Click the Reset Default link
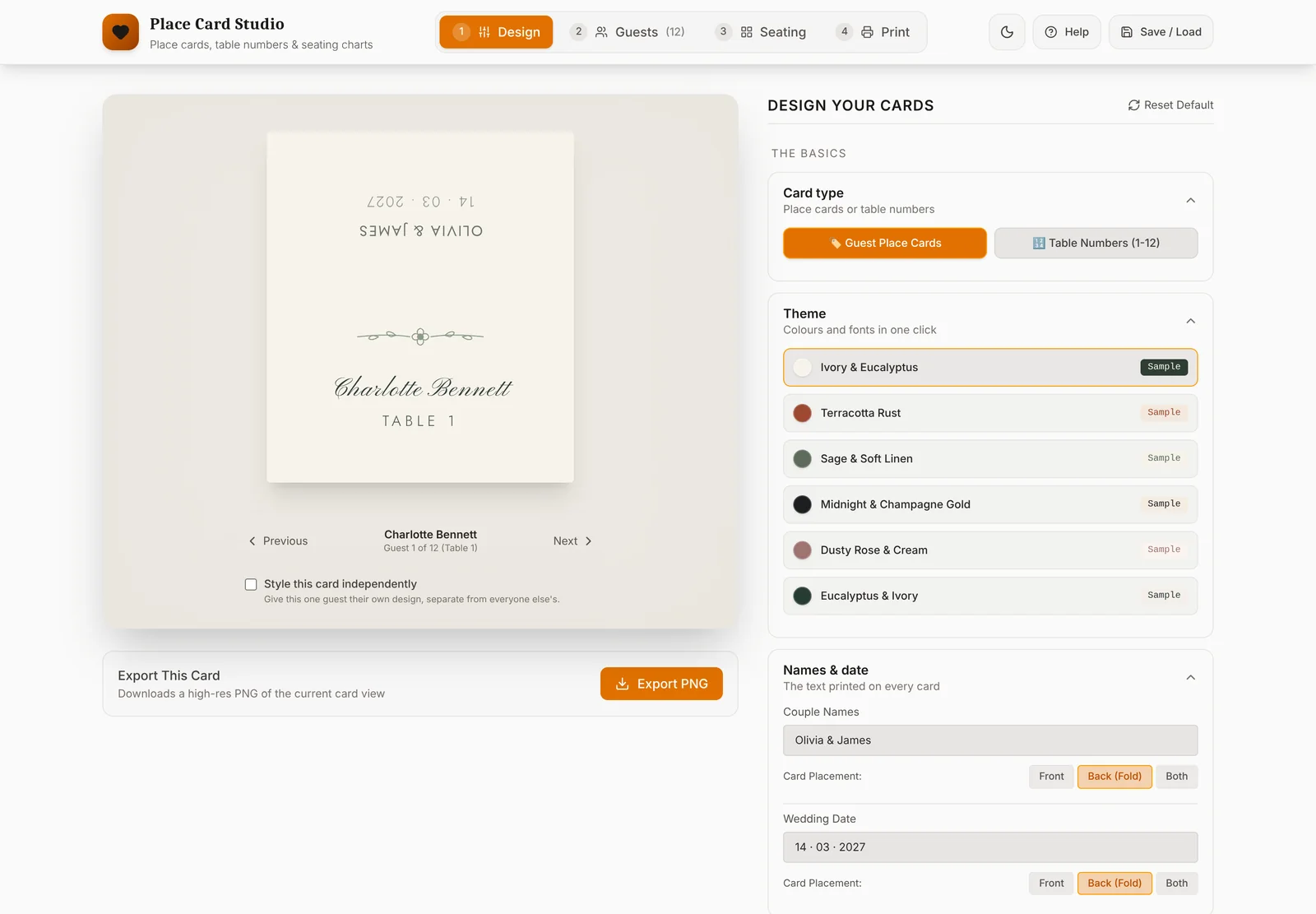The width and height of the screenshot is (1316, 914). tap(1170, 105)
